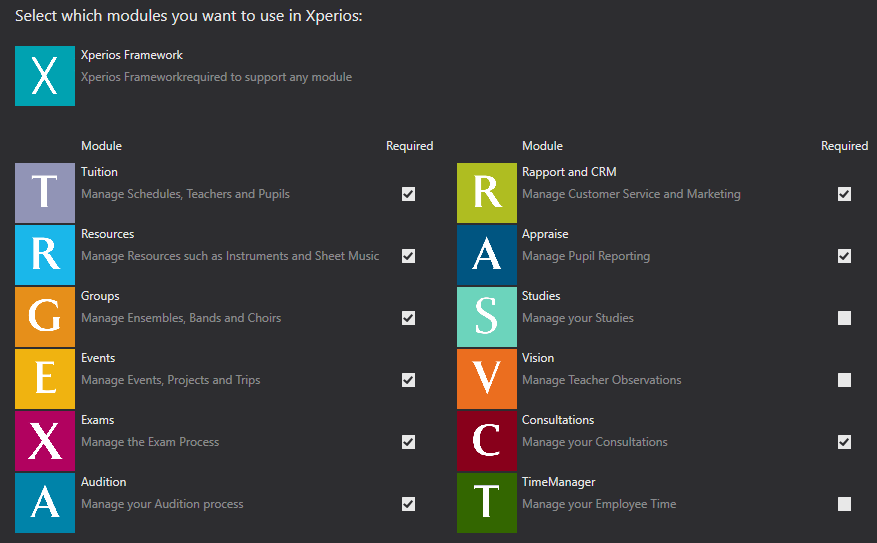Viewport: 877px width, 543px height.
Task: Select the Tuition module T icon
Action: coord(45,193)
